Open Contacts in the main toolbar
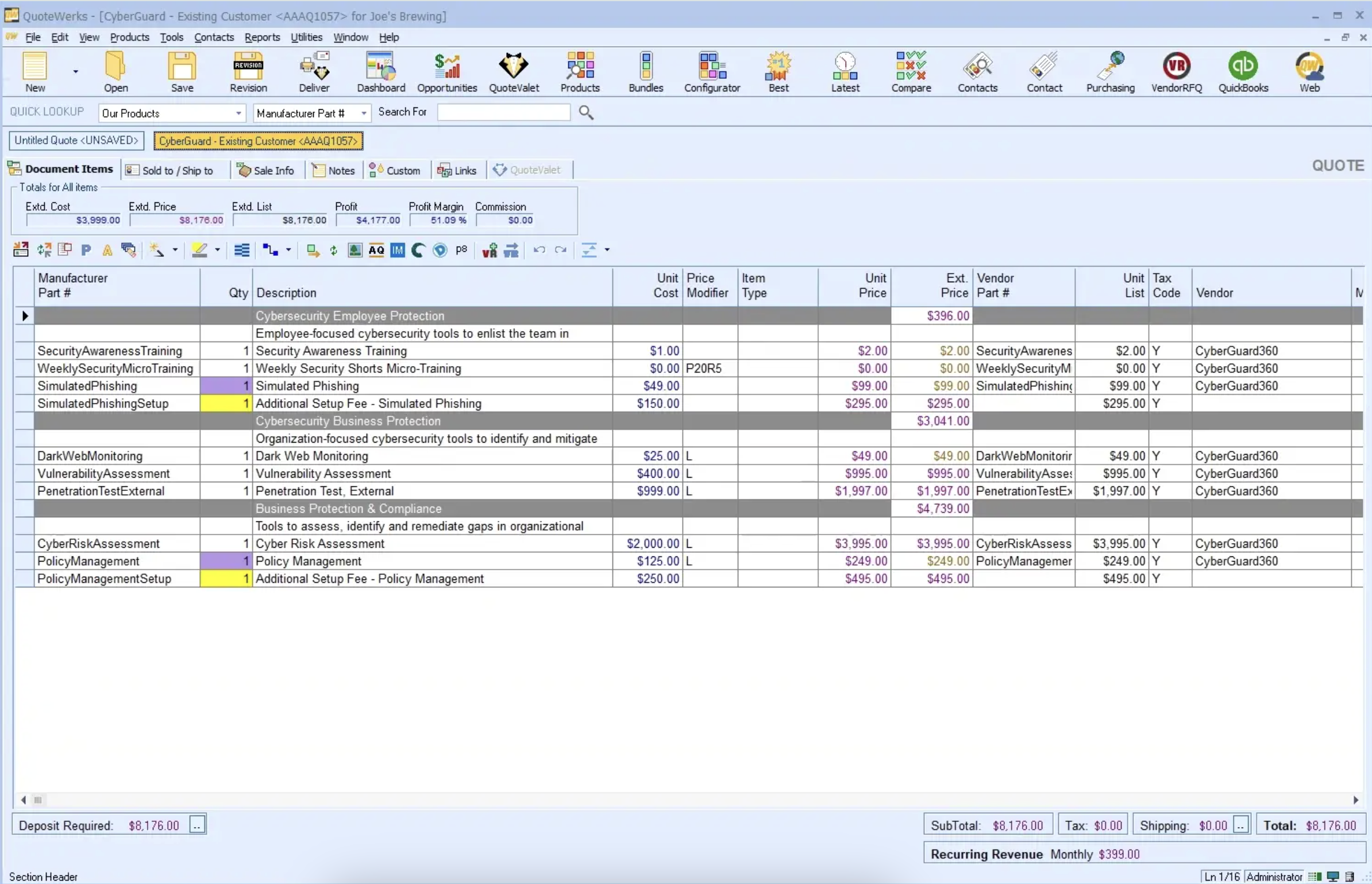Viewport: 1372px width, 884px height. tap(977, 72)
